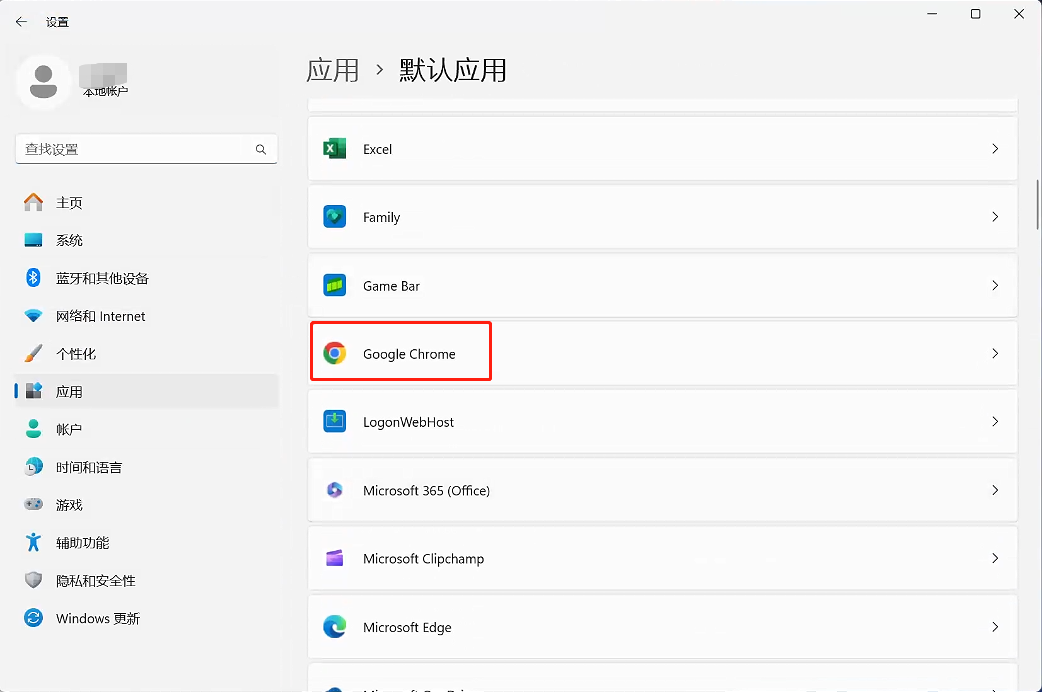Viewport: 1042px width, 692px height.
Task: Click the apps icon beside 应用
Action: [x=33, y=391]
